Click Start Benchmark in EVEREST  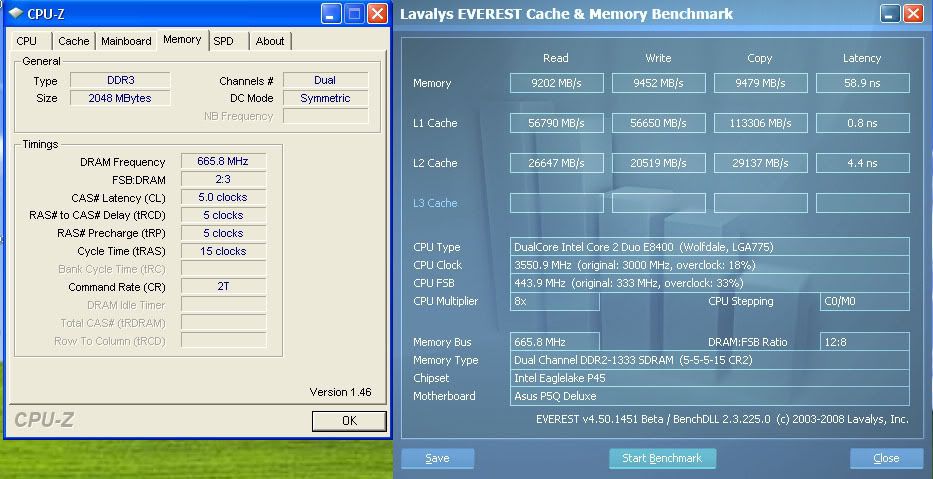point(662,458)
